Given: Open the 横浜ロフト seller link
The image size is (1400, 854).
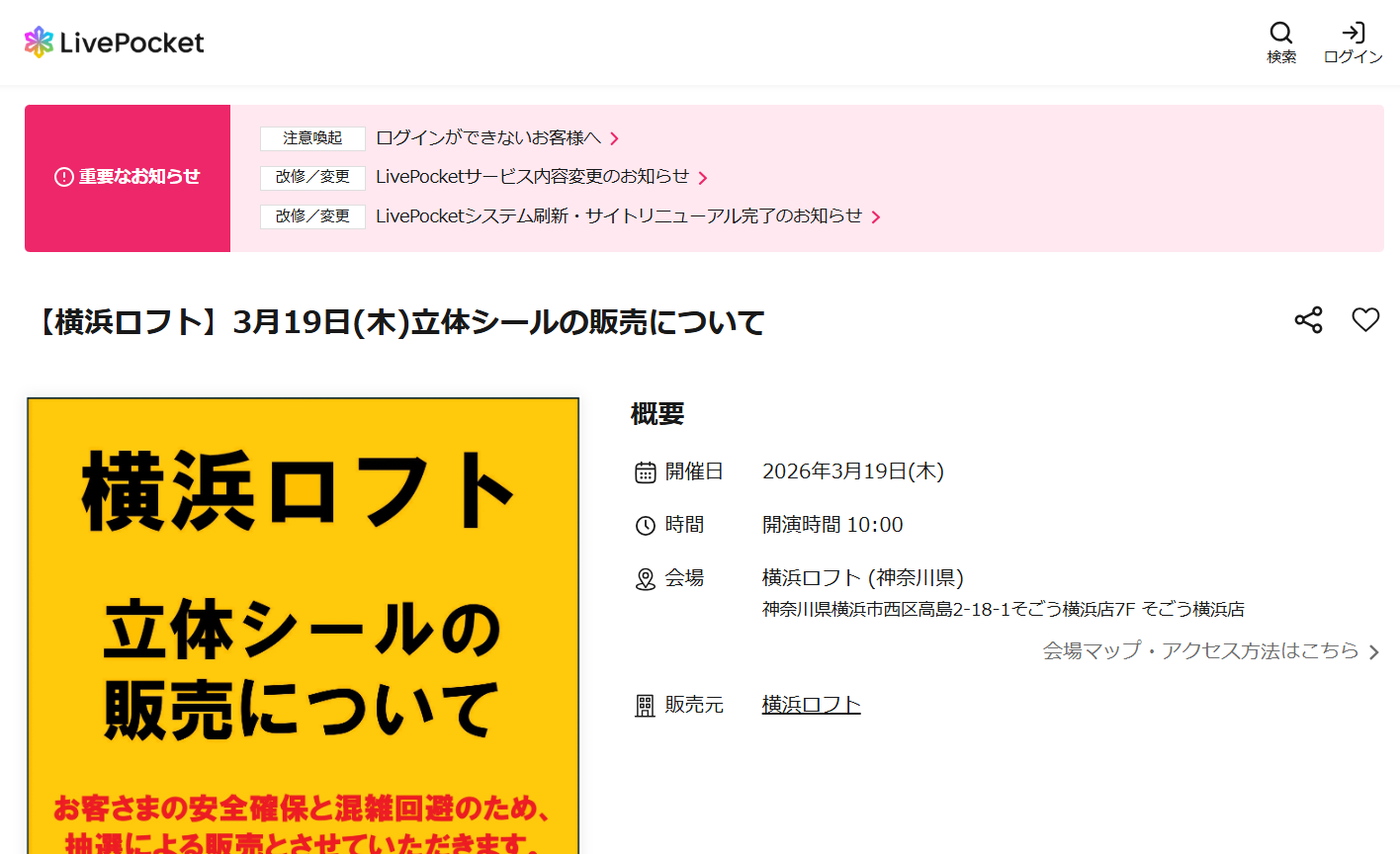Looking at the screenshot, I should [811, 704].
